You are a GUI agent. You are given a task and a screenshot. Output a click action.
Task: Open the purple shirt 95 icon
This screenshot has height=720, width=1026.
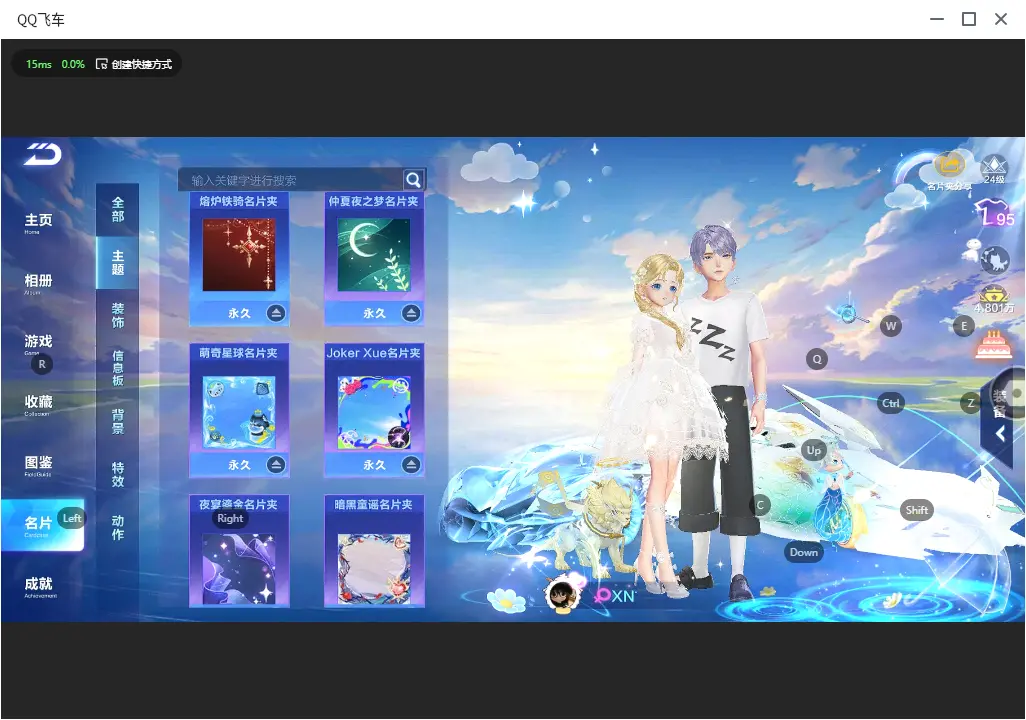pyautogui.click(x=994, y=214)
